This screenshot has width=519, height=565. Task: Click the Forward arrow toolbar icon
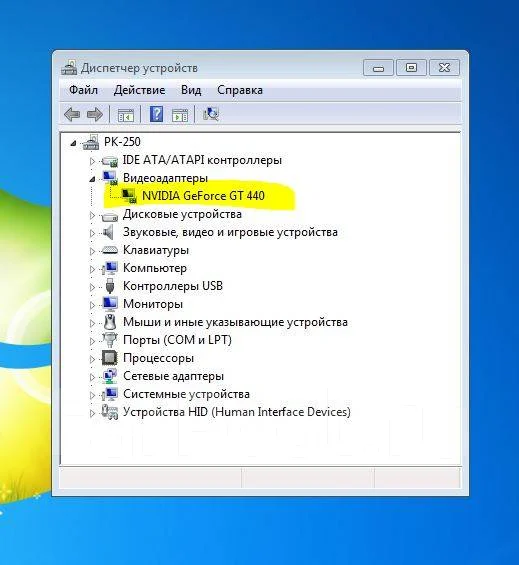pyautogui.click(x=95, y=115)
